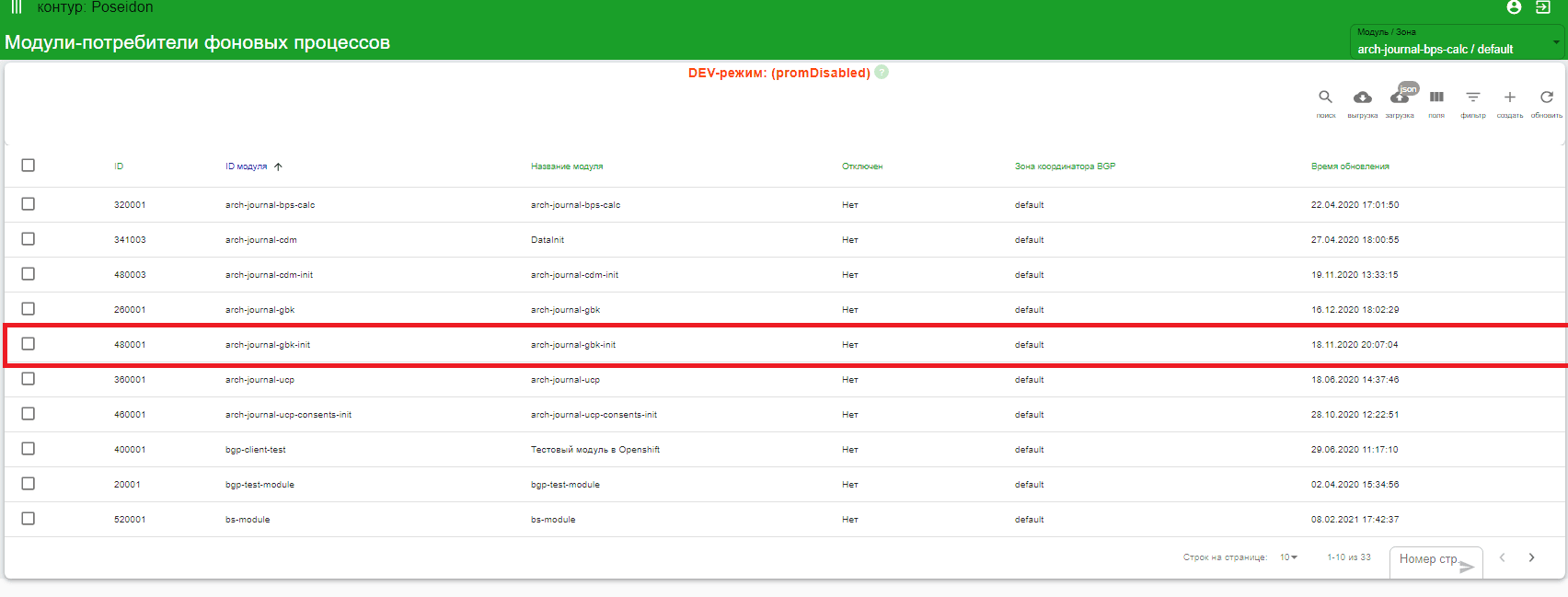
Task: Go to the next page arrow
Action: pos(1532,557)
